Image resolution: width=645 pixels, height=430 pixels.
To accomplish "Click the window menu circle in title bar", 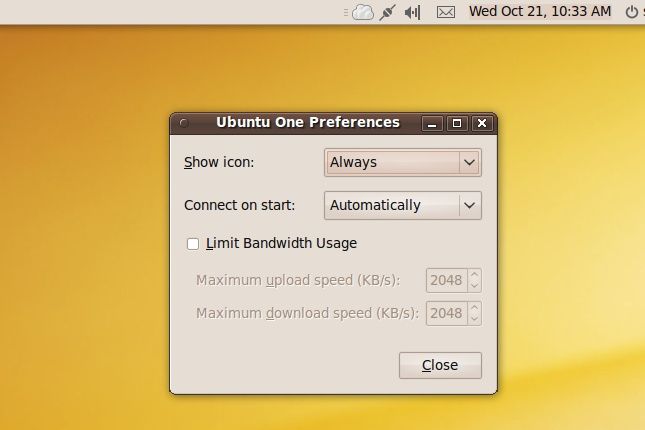I will click(x=184, y=123).
